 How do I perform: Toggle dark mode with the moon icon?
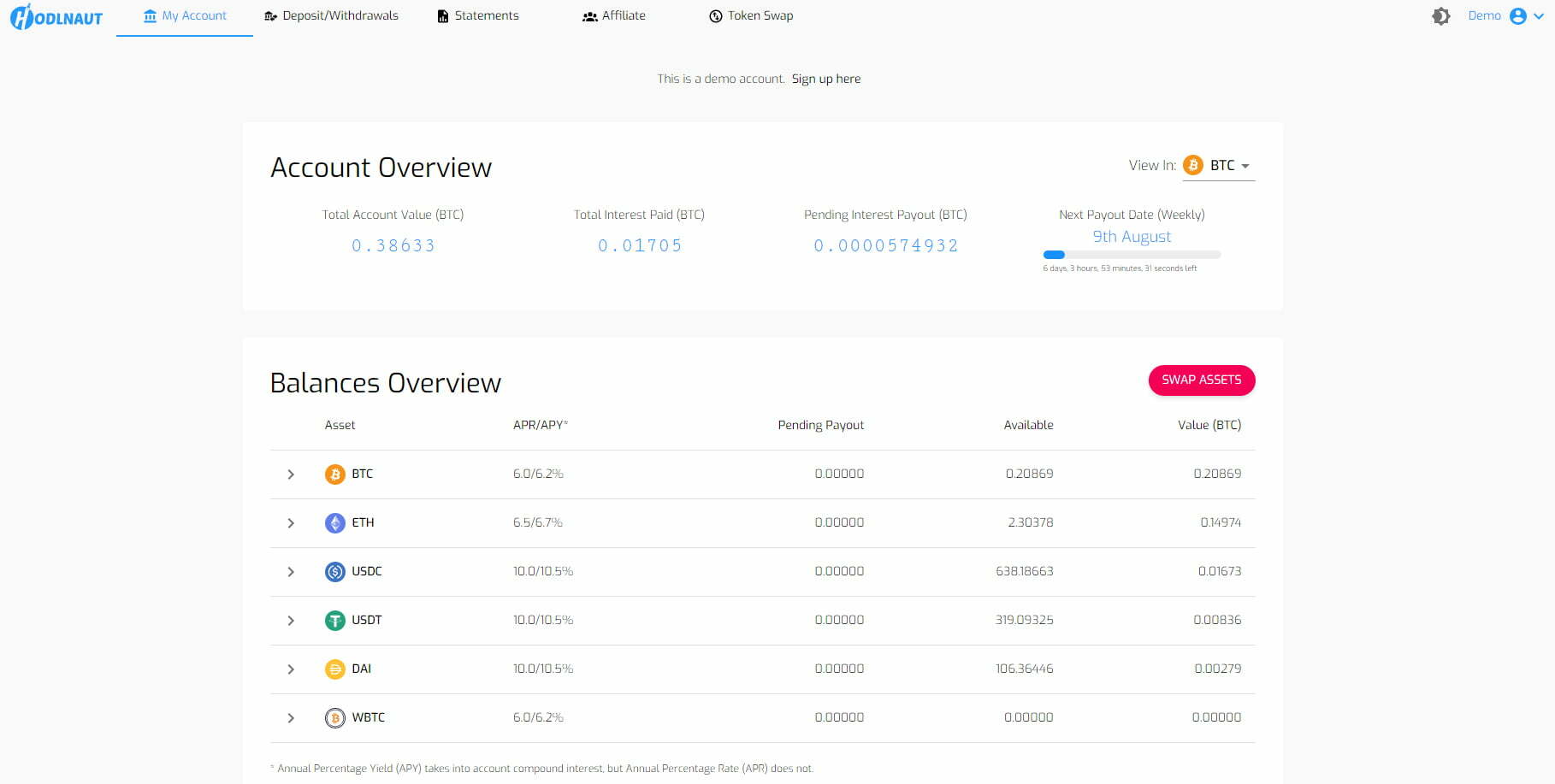1441,15
